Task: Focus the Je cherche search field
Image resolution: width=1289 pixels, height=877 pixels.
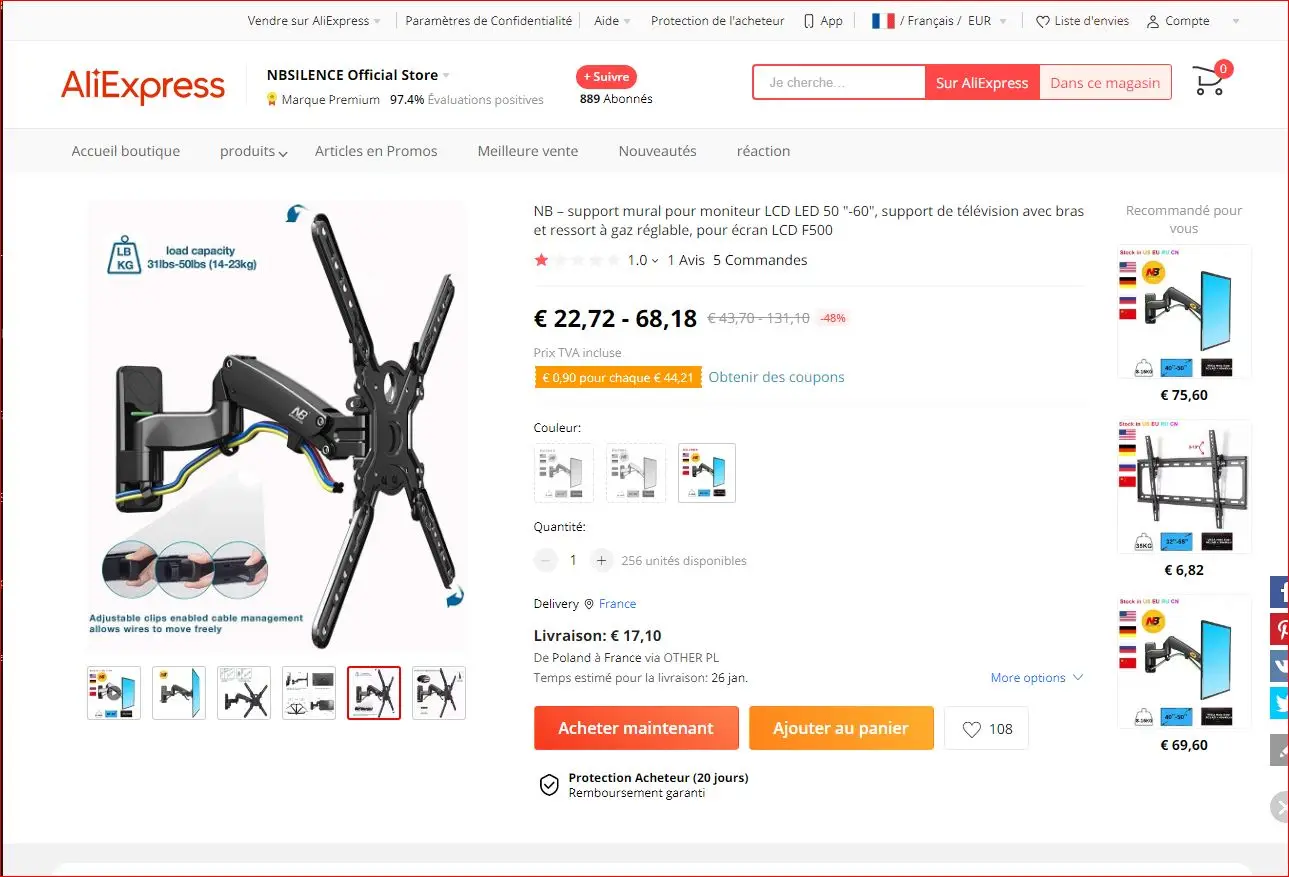Action: click(839, 83)
